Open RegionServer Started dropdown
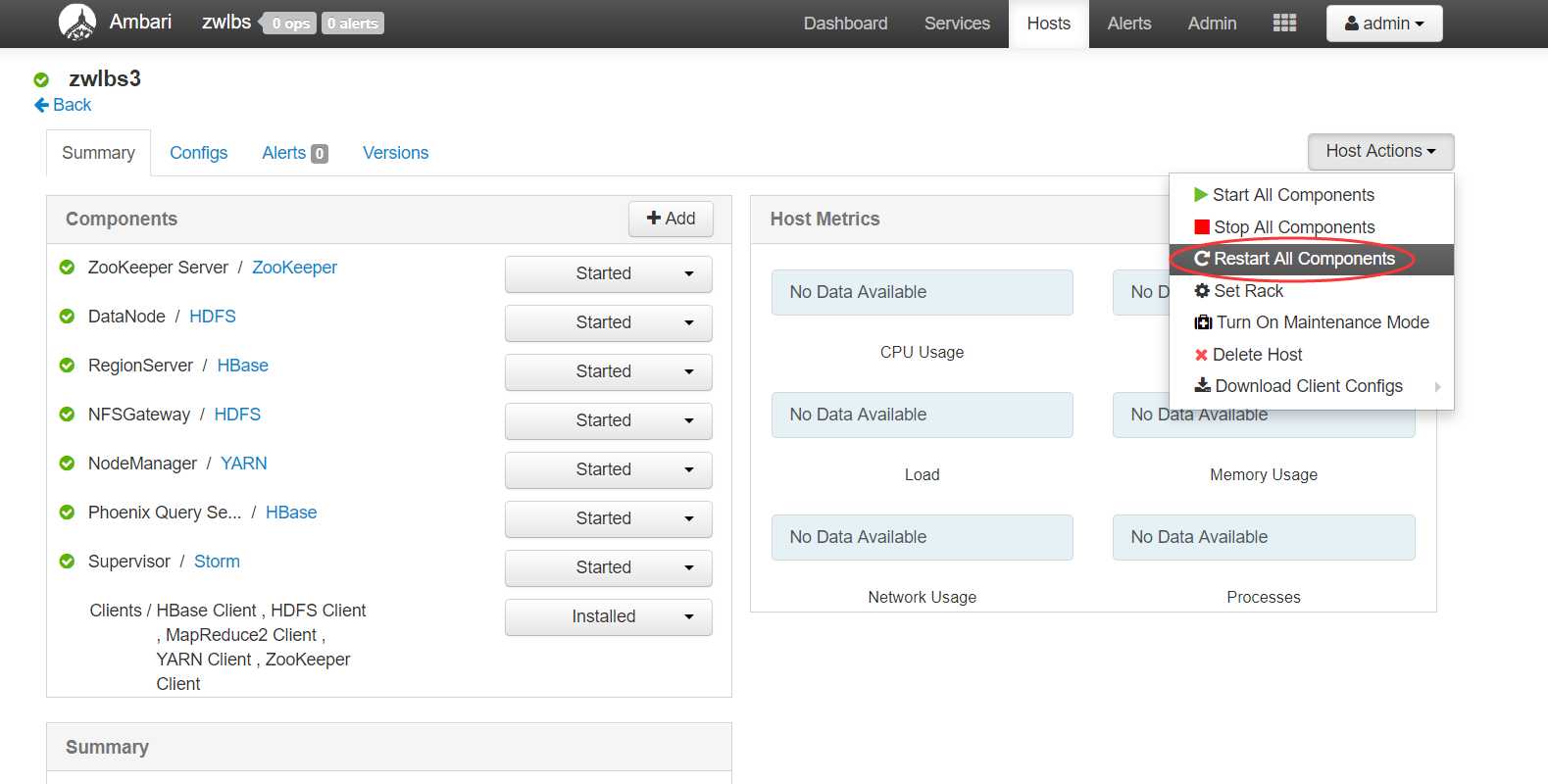This screenshot has width=1548, height=784. [609, 371]
